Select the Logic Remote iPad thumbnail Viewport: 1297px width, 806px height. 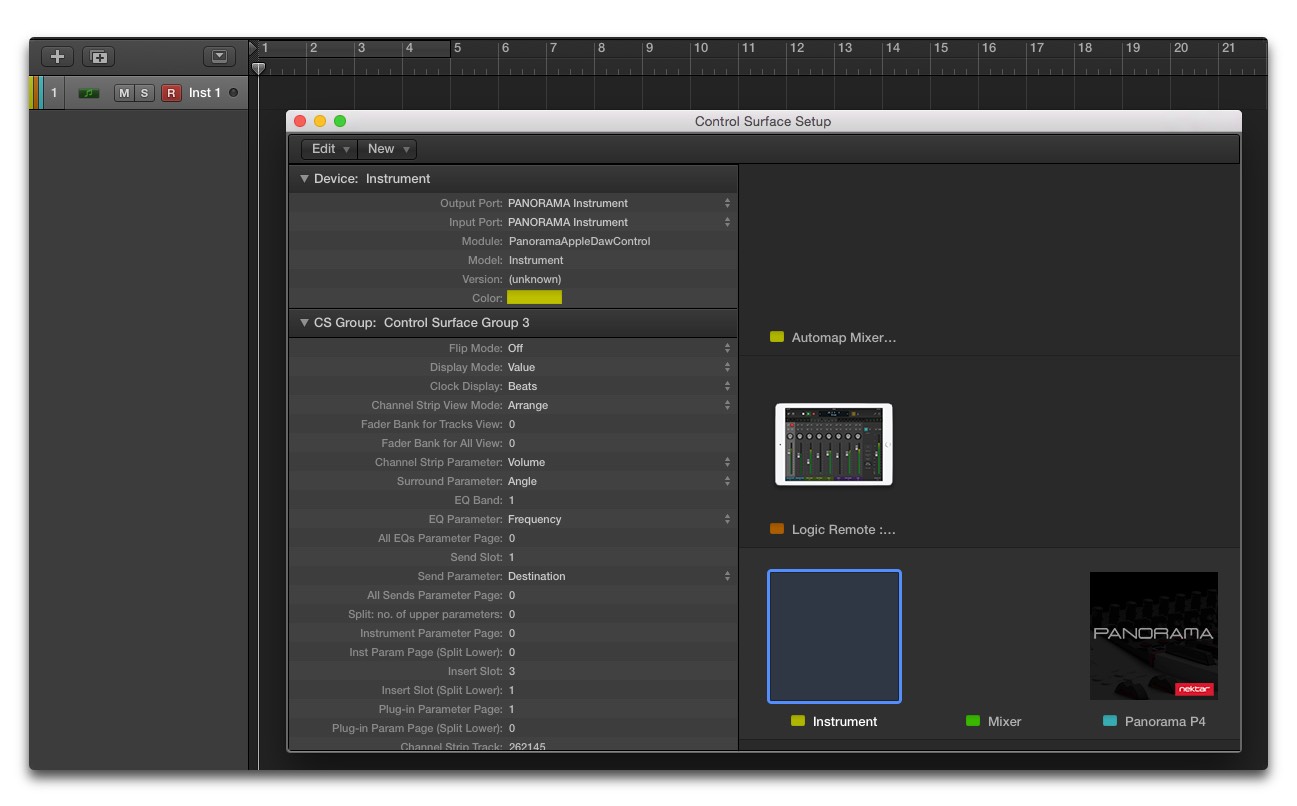click(834, 444)
